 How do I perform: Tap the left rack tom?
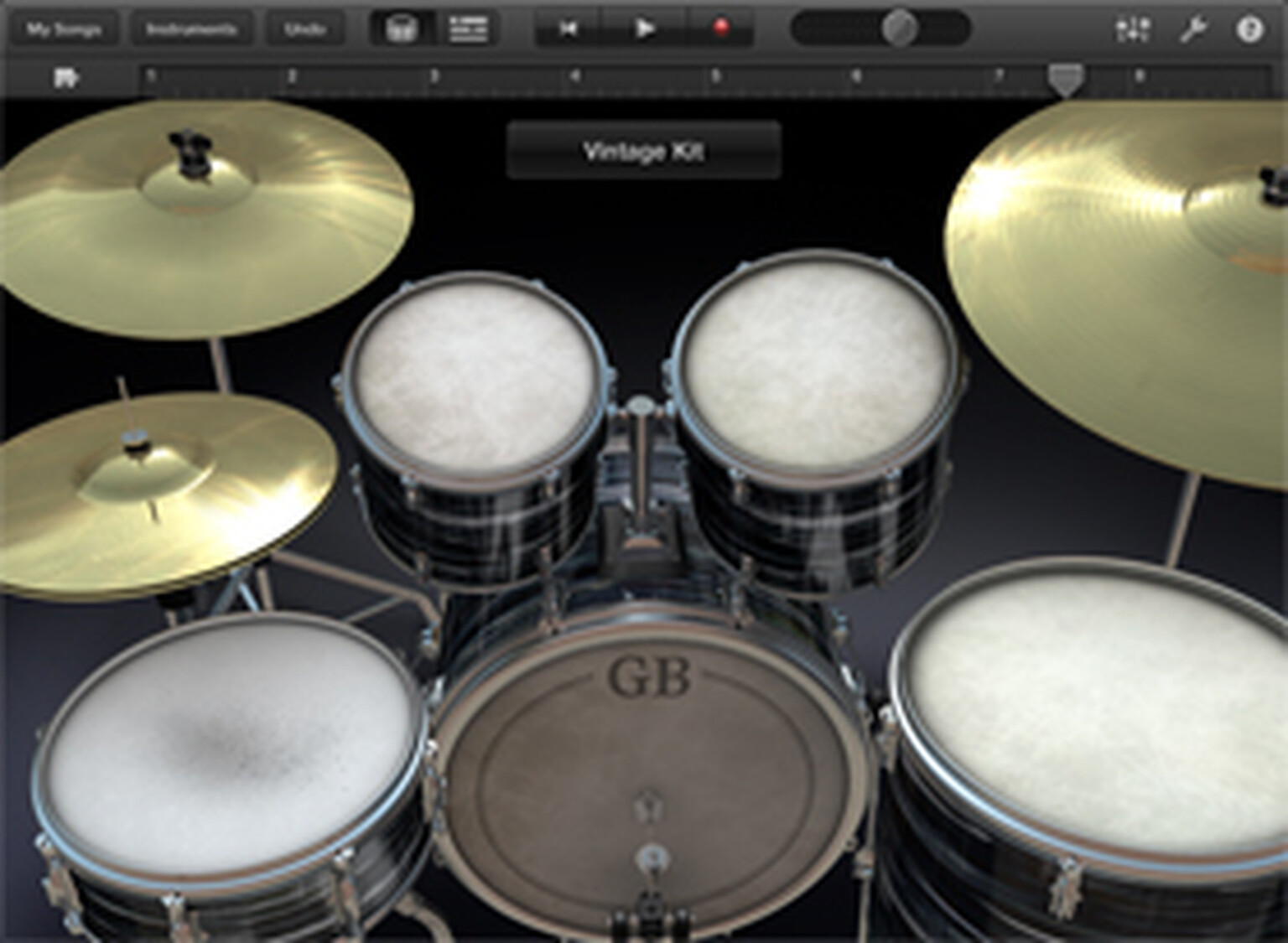point(474,381)
